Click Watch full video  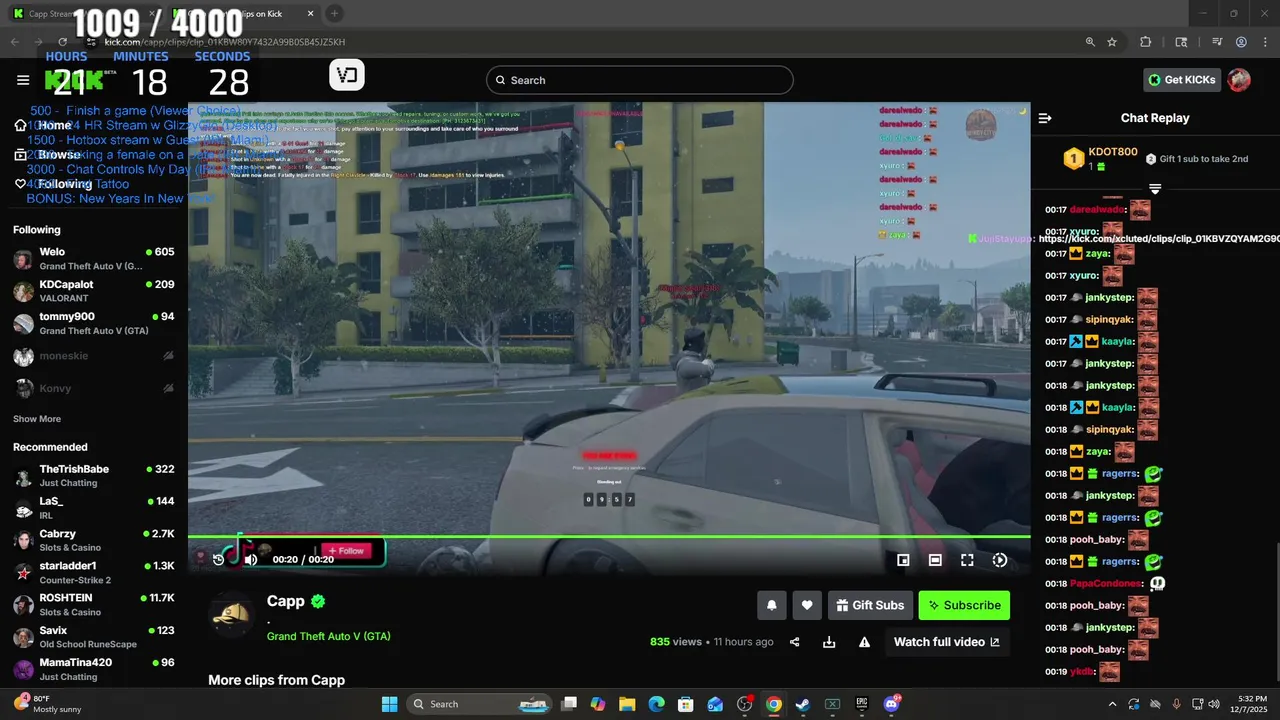point(947,642)
